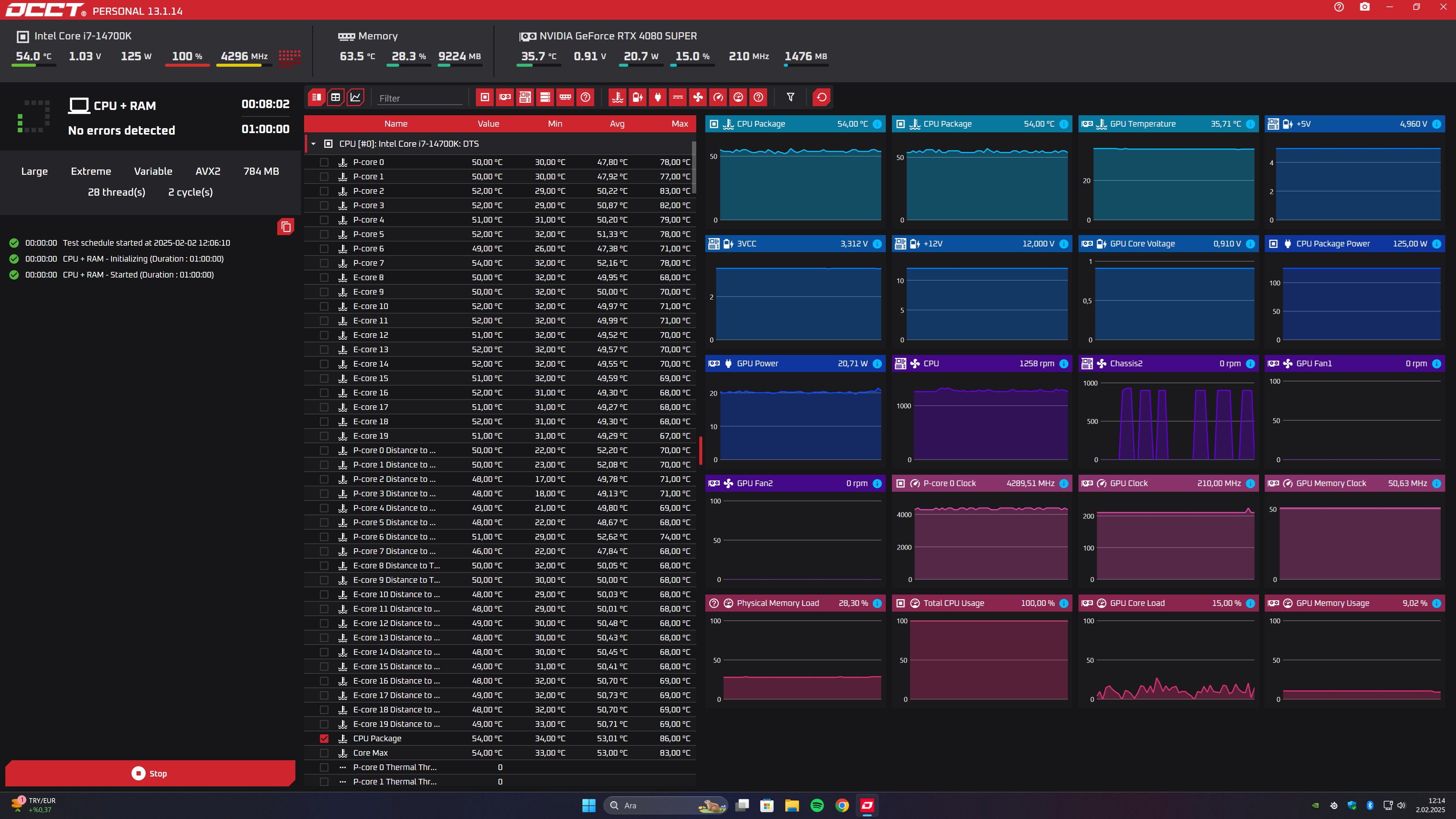1456x819 pixels.
Task: Sort the table by the Min column
Action: (x=555, y=124)
